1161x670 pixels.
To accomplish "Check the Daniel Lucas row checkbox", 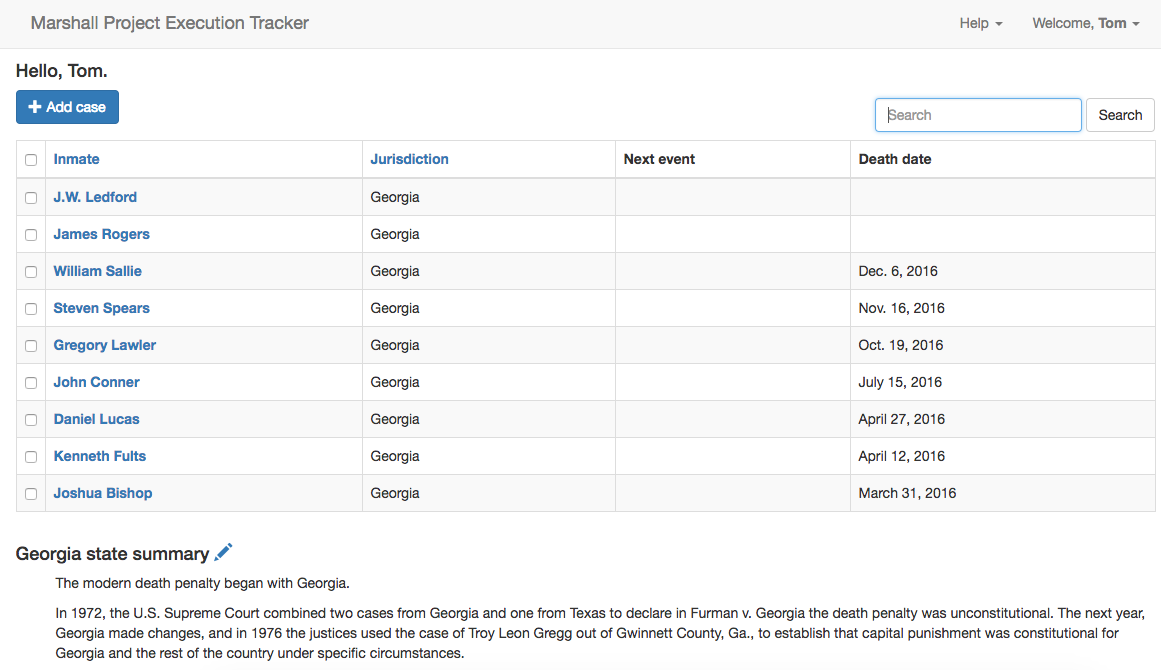I will click(31, 420).
